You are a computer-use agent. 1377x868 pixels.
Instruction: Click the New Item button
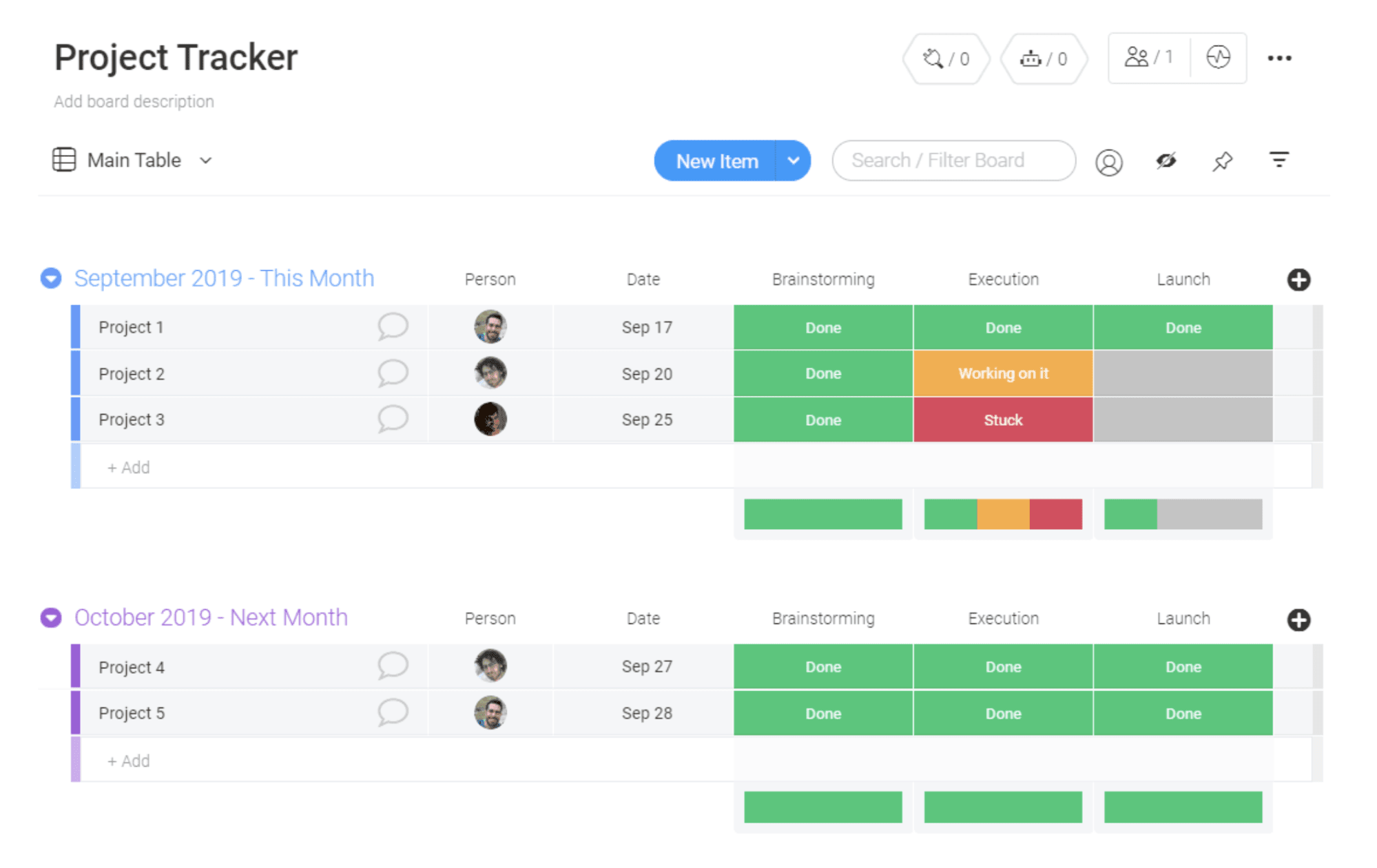[716, 161]
